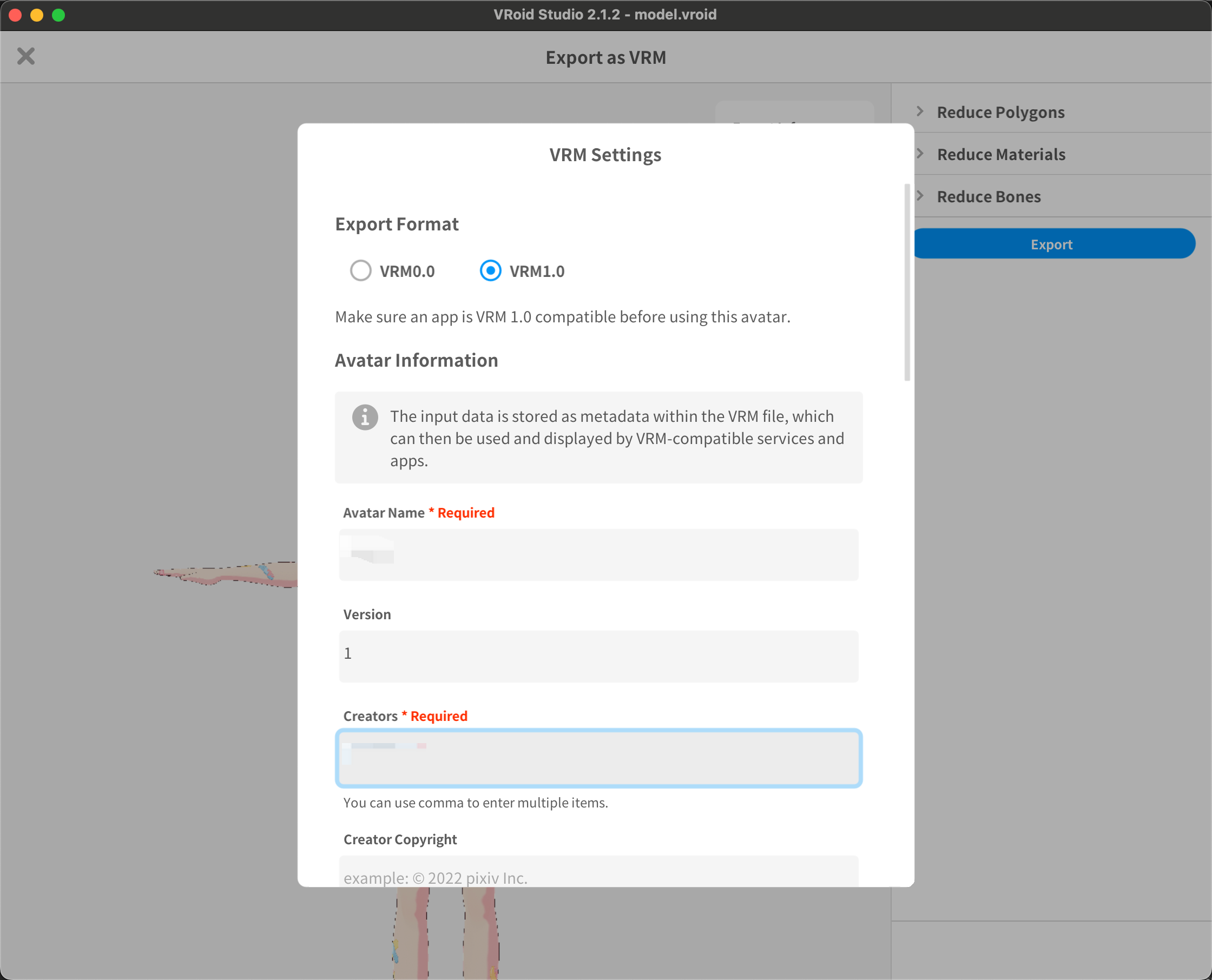Expand the Reduce Polygons section
Image resolution: width=1212 pixels, height=980 pixels.
920,111
